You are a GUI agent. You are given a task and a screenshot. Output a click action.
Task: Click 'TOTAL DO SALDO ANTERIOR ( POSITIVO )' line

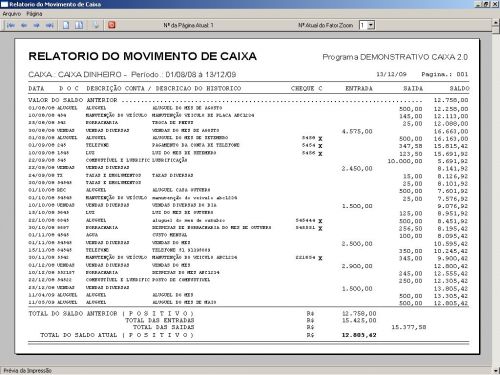pos(111,313)
